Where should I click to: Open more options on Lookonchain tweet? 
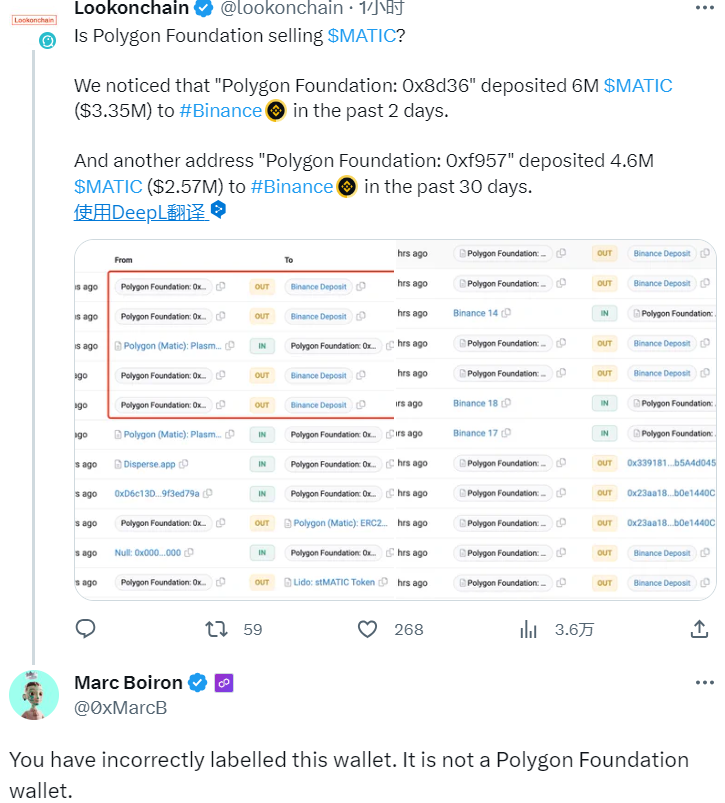click(x=705, y=8)
